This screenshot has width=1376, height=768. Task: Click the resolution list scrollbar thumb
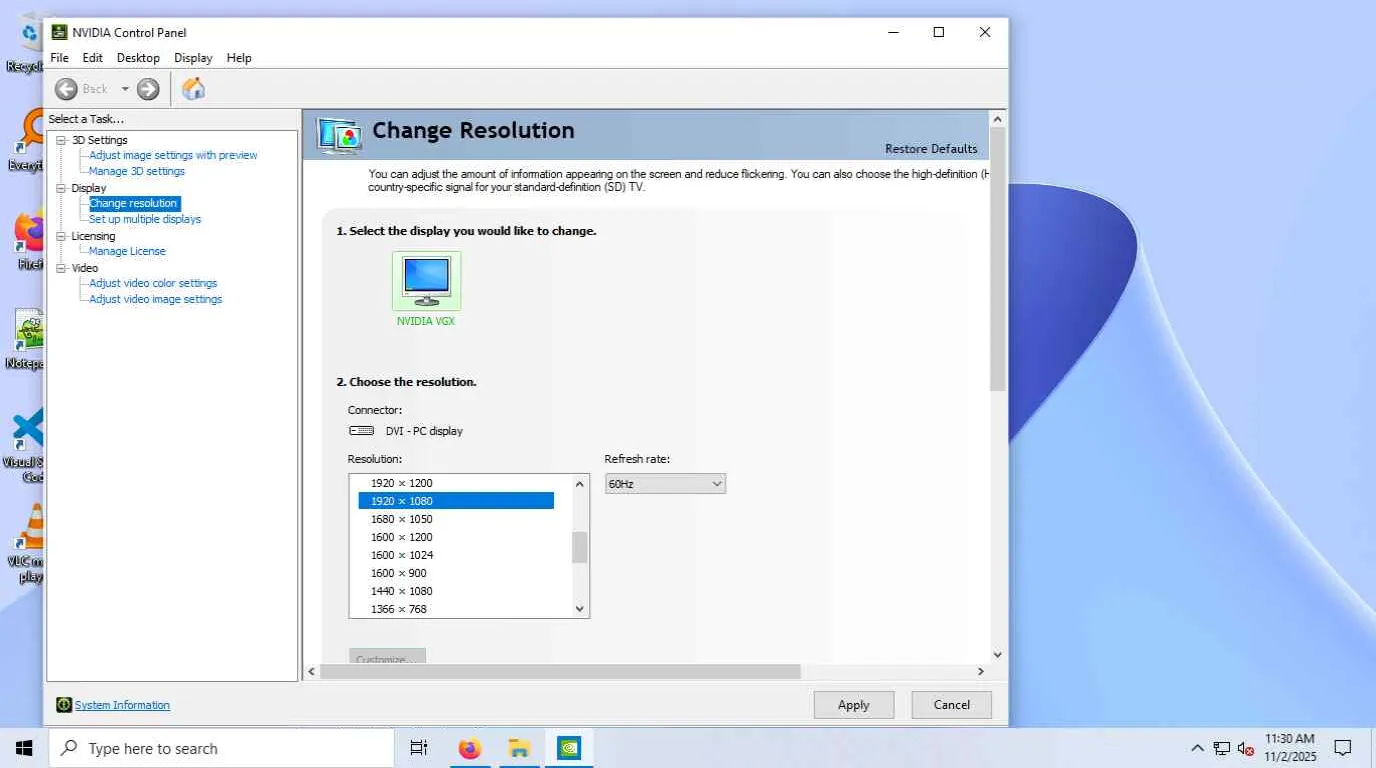[x=579, y=547]
